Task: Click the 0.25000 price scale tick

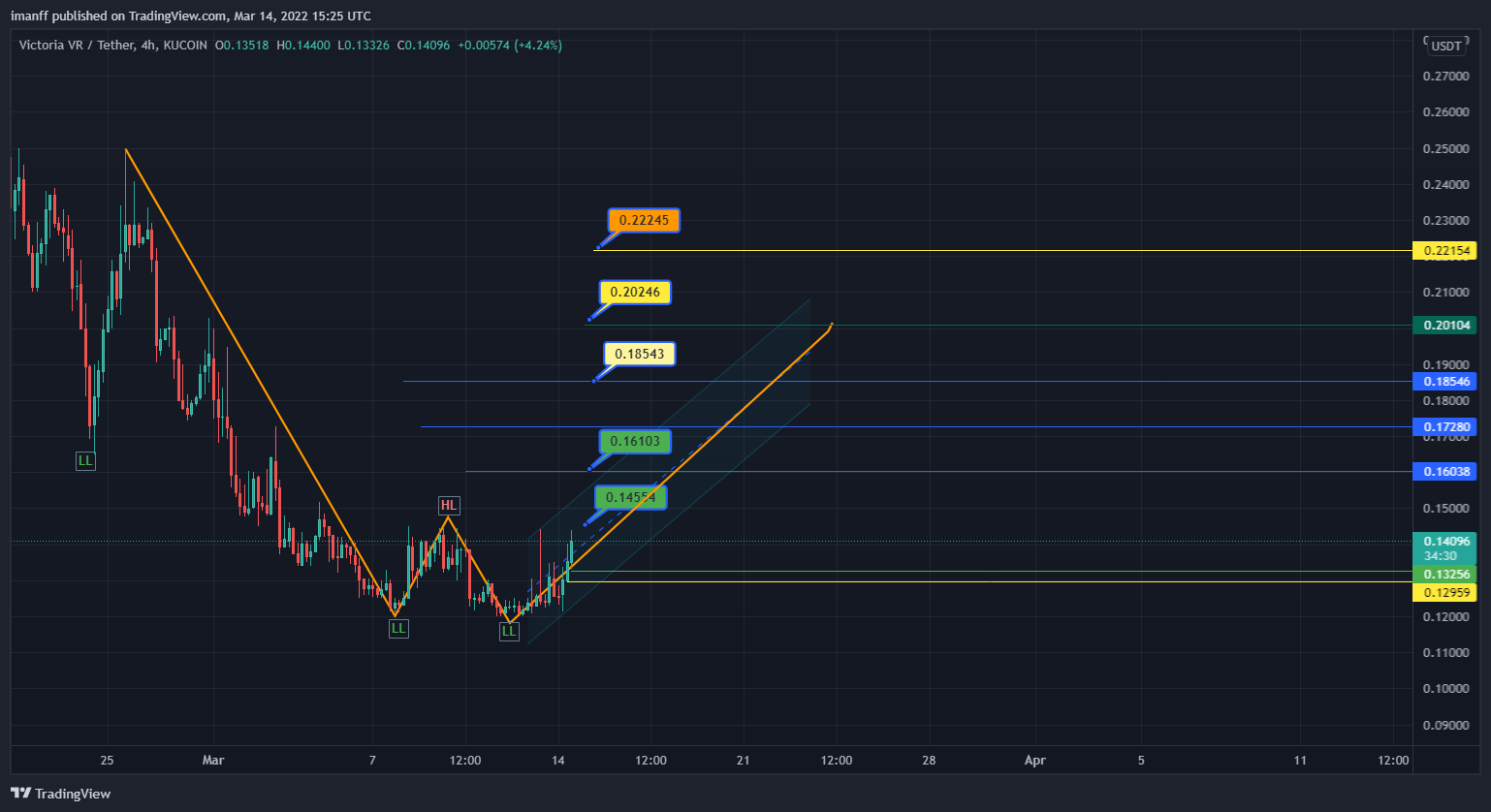Action: coord(1445,149)
